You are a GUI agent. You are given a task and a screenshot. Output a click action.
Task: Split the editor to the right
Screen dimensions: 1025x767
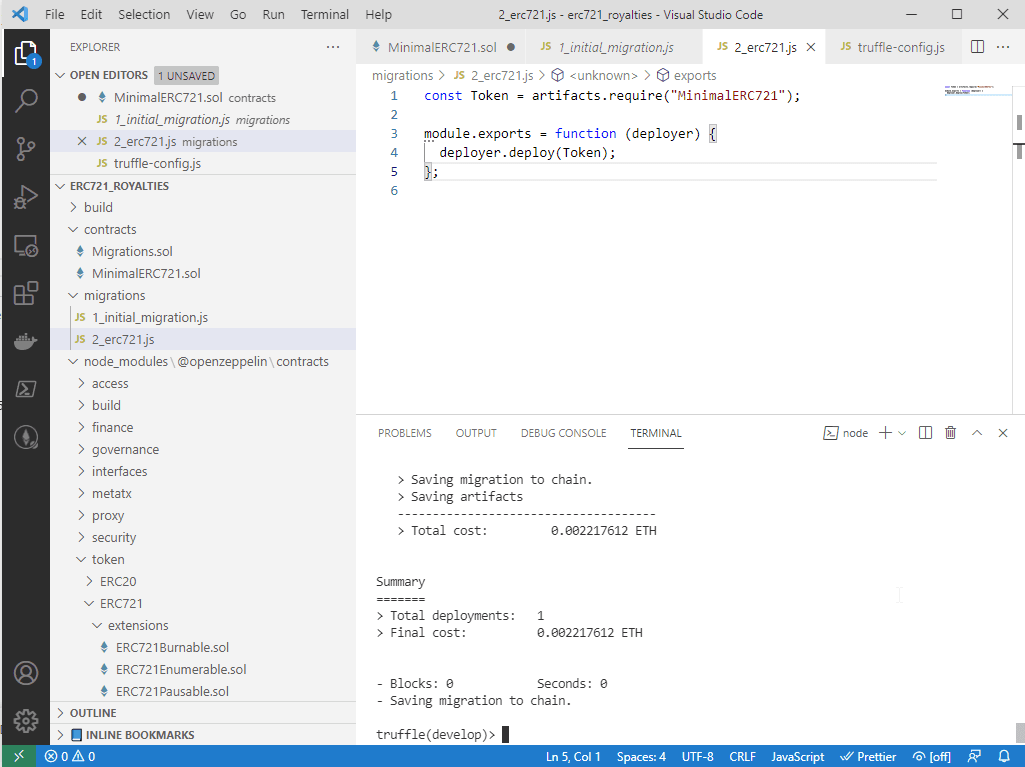point(977,47)
